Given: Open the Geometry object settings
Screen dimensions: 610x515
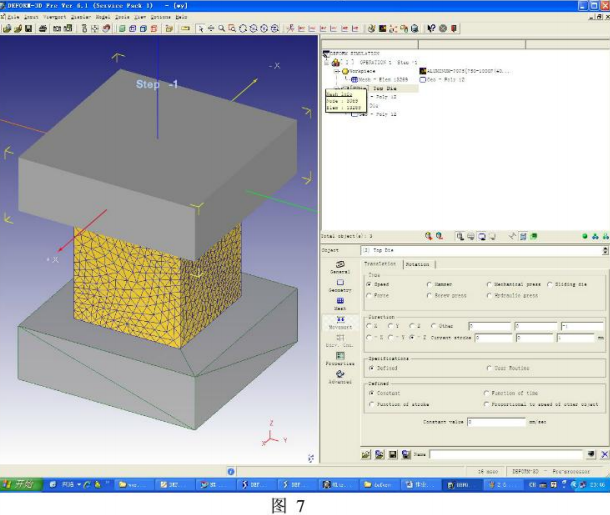Looking at the screenshot, I should (340, 286).
